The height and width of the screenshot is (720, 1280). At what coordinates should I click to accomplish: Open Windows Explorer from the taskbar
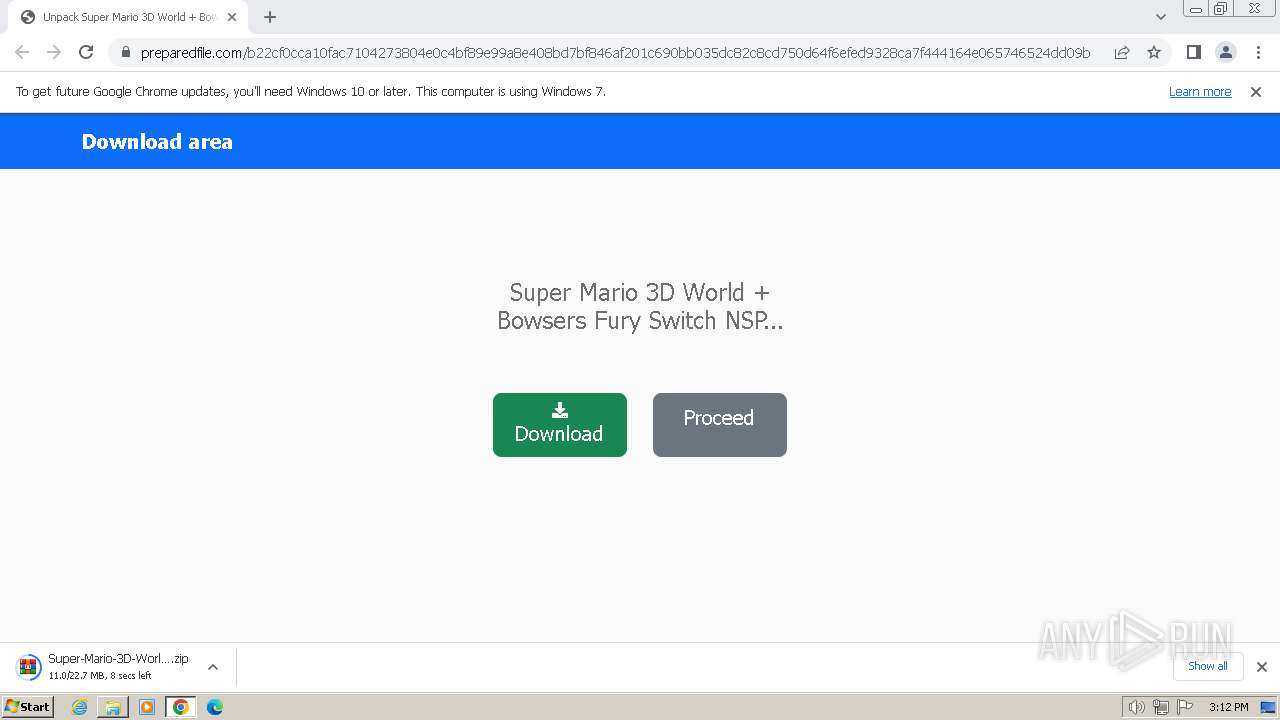click(x=113, y=707)
